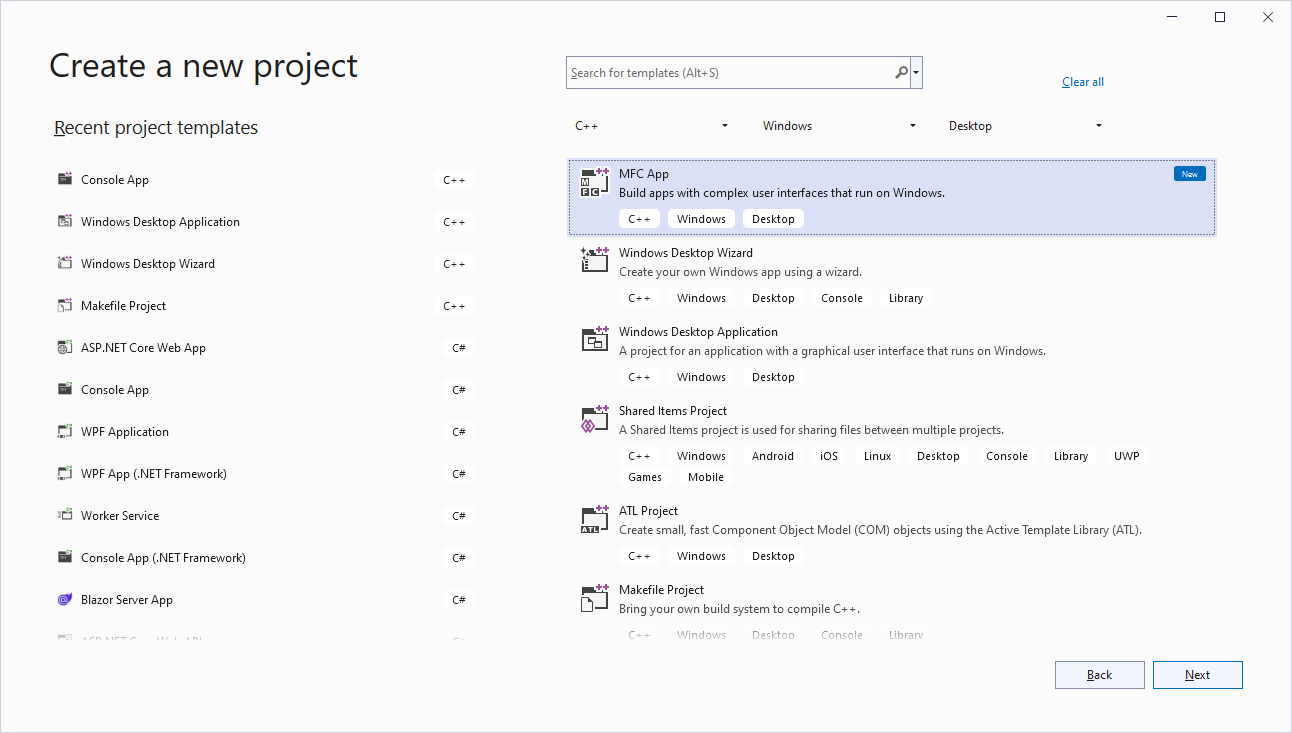Viewport: 1292px width, 733px height.
Task: Open the Desktop project type filter dropdown
Action: (x=1026, y=126)
